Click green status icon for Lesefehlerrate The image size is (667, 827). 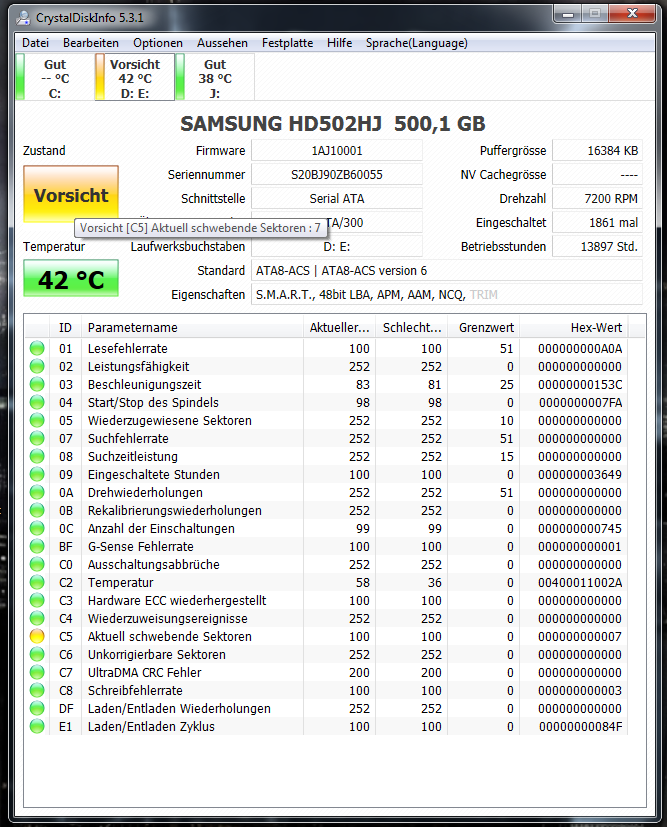coord(37,349)
